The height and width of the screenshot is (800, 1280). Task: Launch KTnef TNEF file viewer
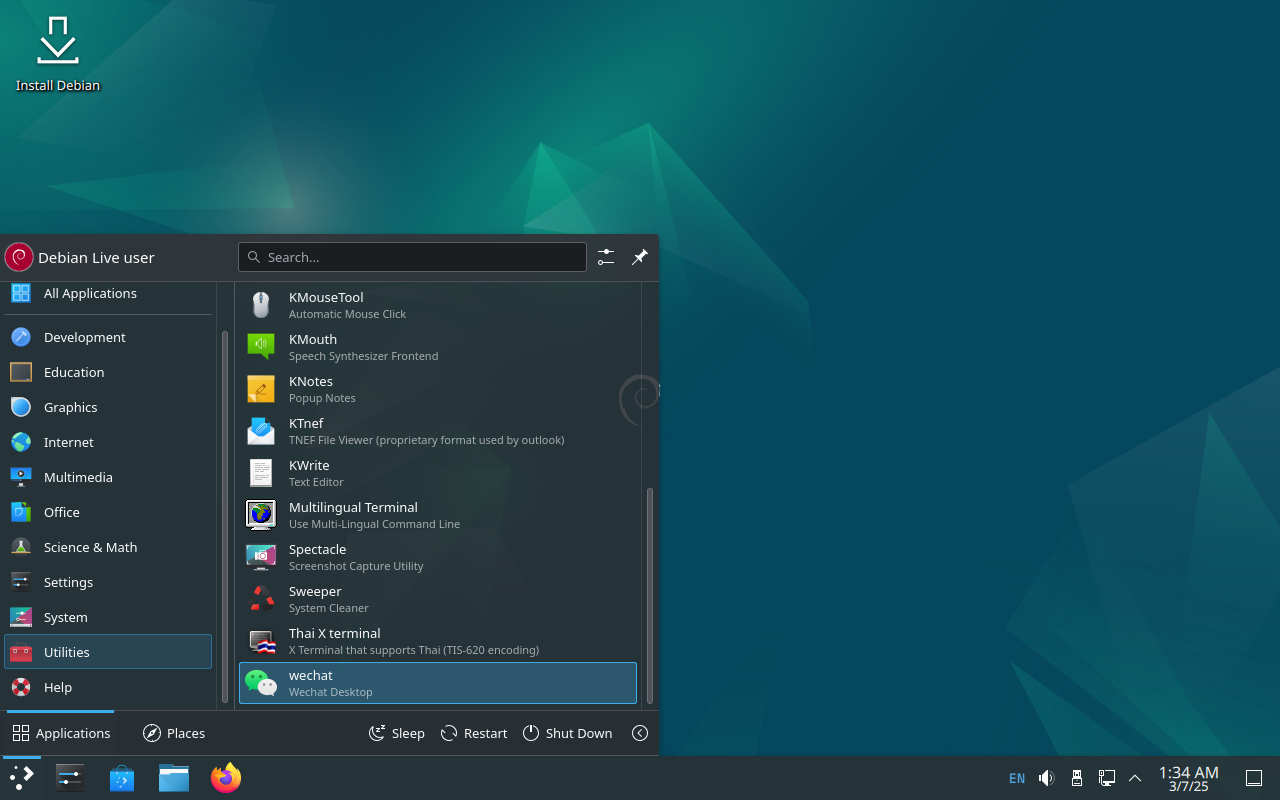coord(438,431)
